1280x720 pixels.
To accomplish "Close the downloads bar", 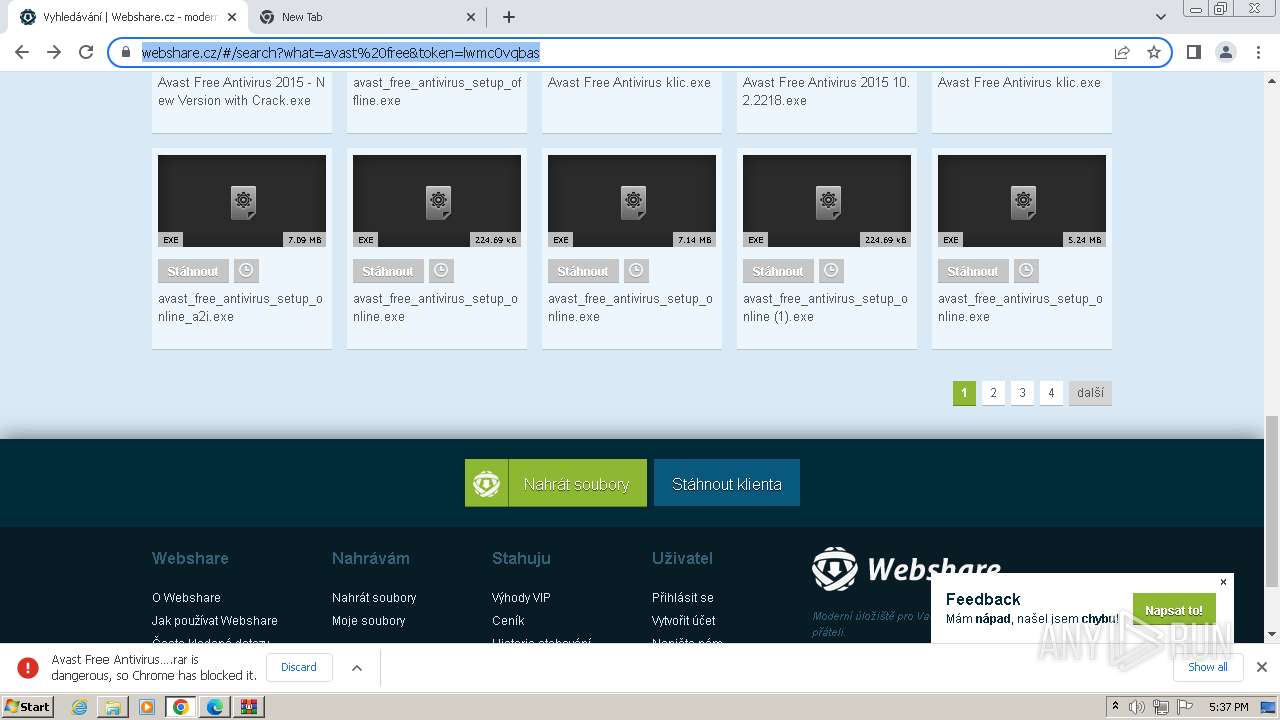I will (1262, 667).
